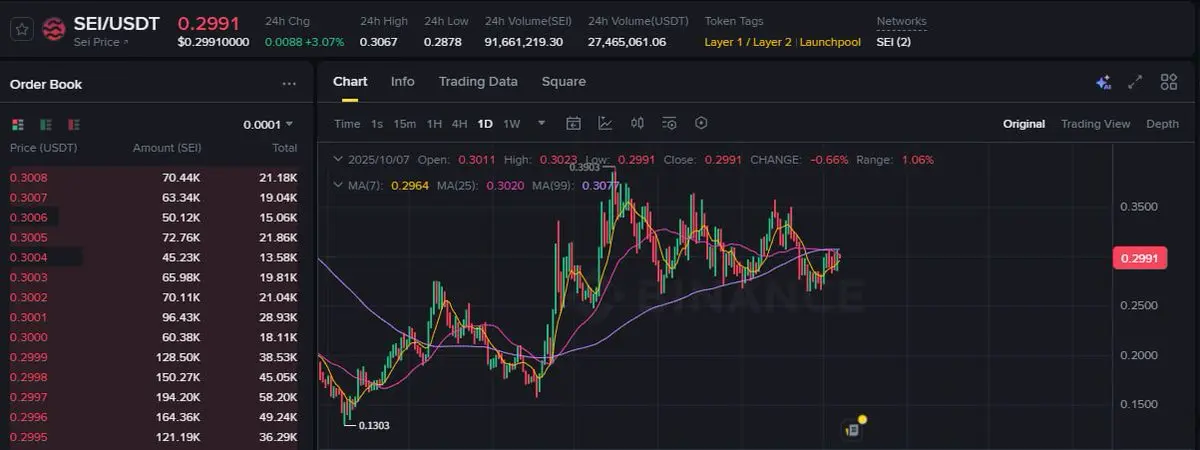Image resolution: width=1200 pixels, height=450 pixels.
Task: Open the layout grid icon
Action: coord(1168,82)
